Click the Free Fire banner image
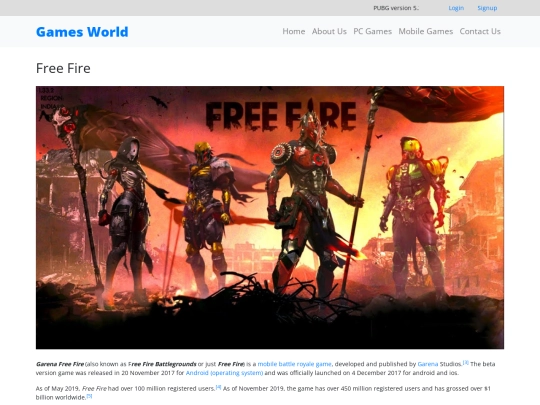This screenshot has width=540, height=405. point(270,217)
